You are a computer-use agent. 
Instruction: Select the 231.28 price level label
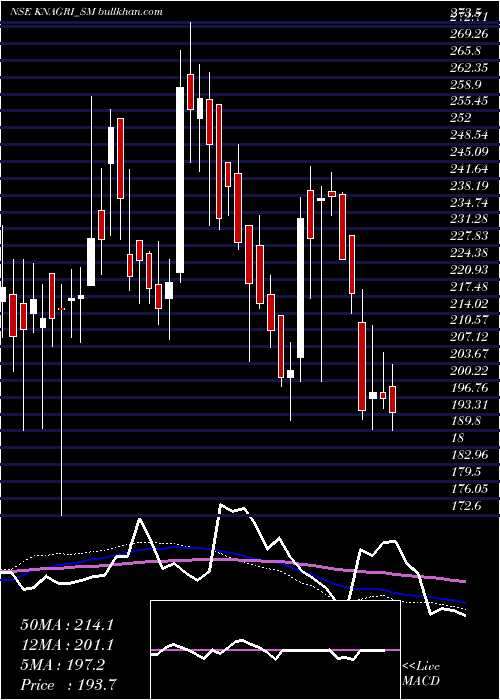click(x=468, y=220)
